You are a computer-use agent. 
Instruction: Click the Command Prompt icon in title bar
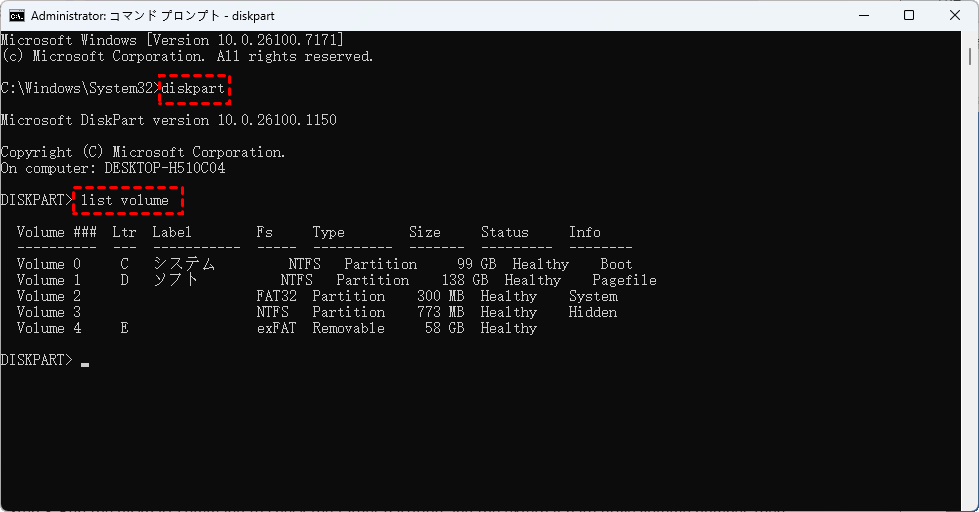coord(17,16)
